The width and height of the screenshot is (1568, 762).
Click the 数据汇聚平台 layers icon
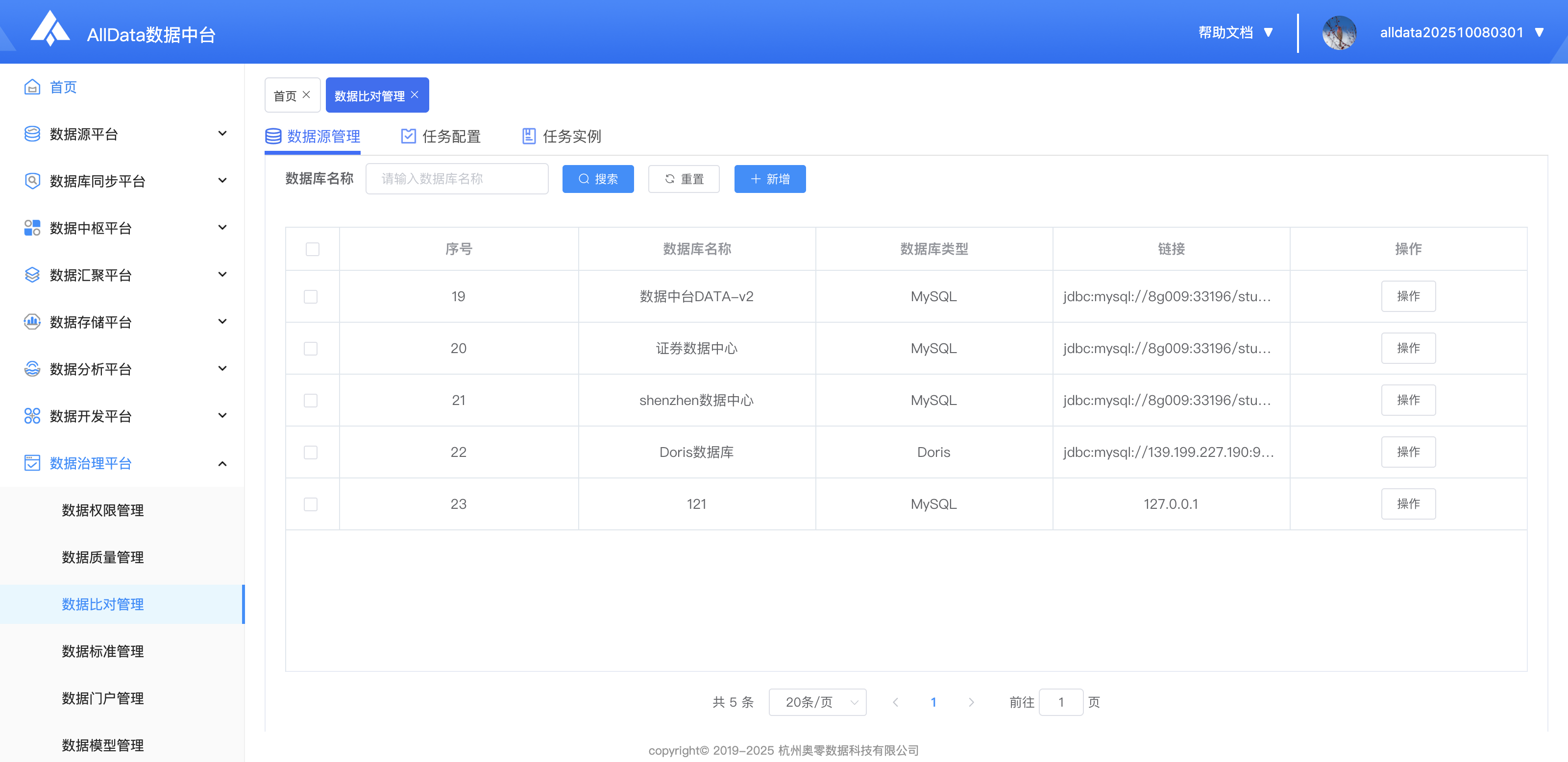(x=32, y=275)
